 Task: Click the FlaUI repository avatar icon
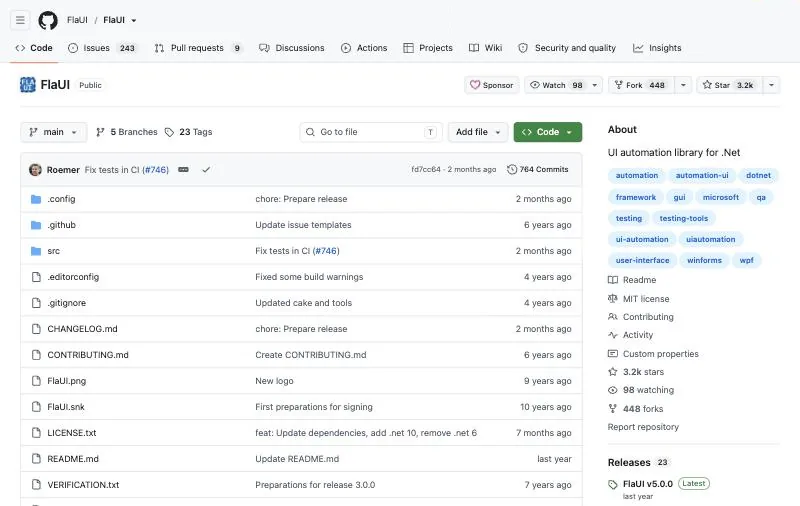pyautogui.click(x=28, y=85)
